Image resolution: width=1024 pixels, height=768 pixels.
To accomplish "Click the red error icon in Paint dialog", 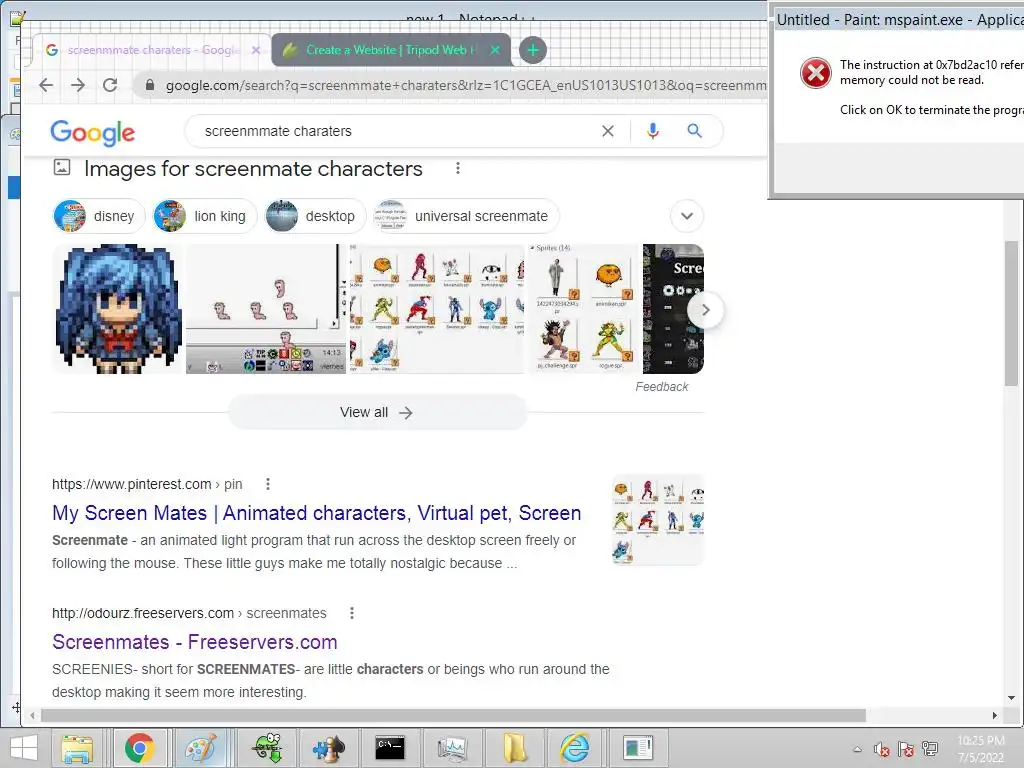I will (x=816, y=72).
